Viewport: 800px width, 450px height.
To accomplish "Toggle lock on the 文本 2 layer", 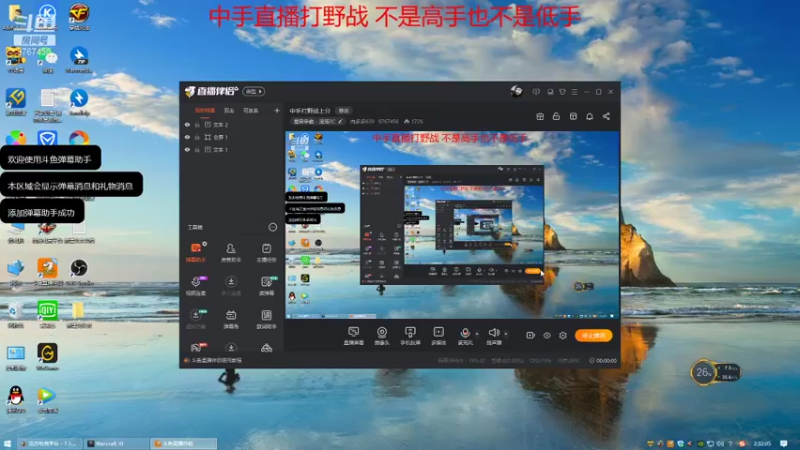I will [197, 124].
